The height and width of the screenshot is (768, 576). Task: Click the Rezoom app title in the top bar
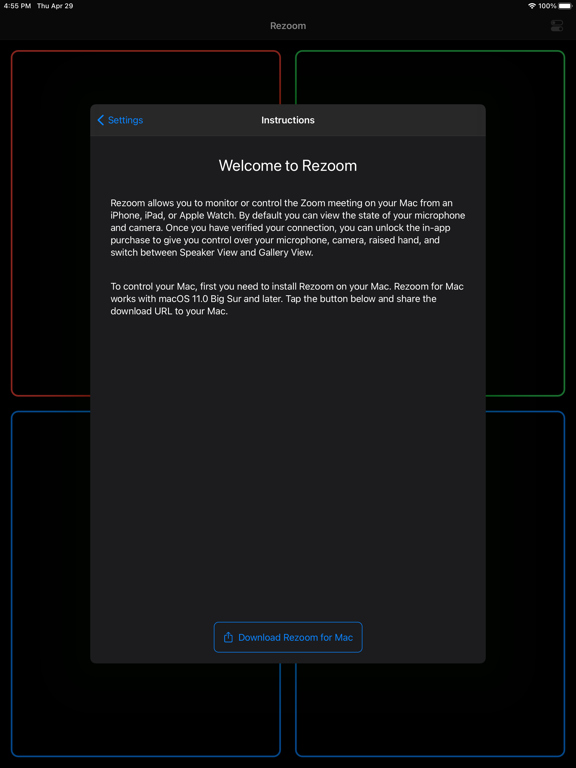288,26
